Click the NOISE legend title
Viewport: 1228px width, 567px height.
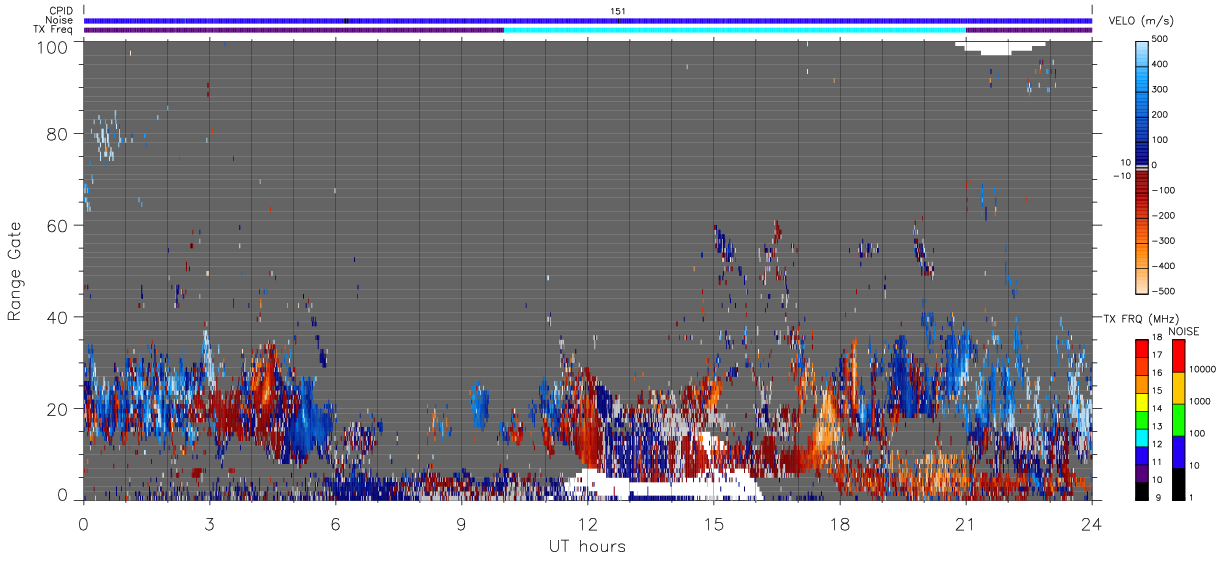pos(1183,331)
